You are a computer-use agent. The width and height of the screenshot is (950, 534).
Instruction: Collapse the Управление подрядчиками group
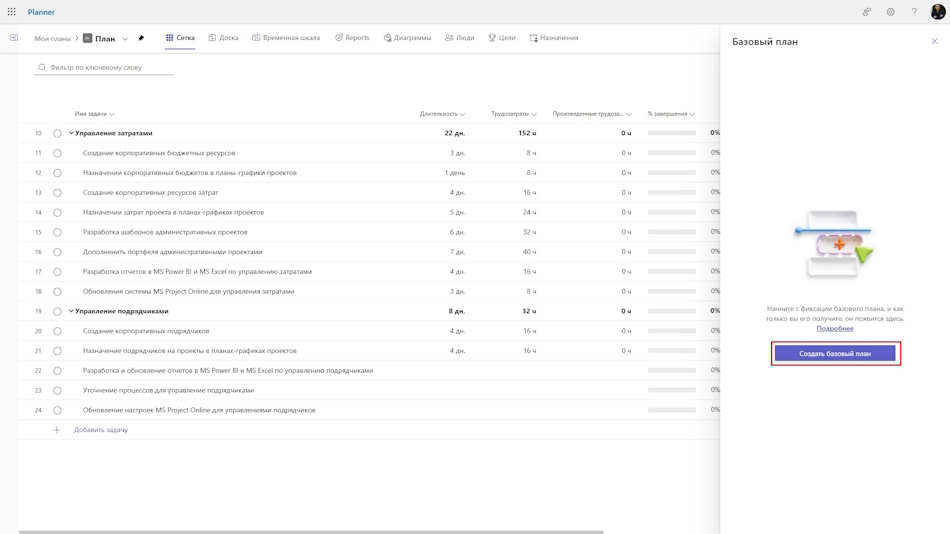click(x=71, y=312)
